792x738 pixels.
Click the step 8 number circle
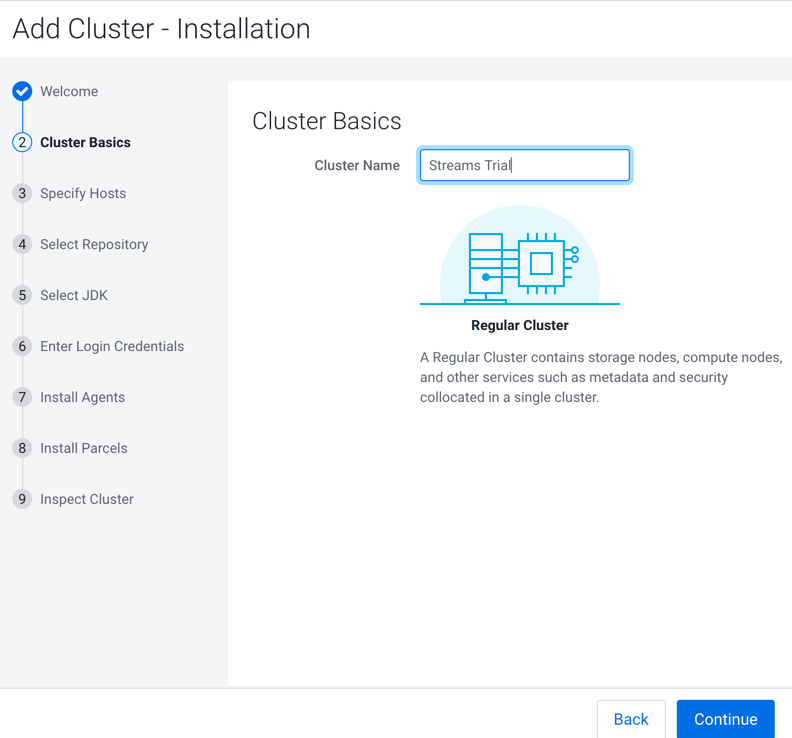point(22,448)
